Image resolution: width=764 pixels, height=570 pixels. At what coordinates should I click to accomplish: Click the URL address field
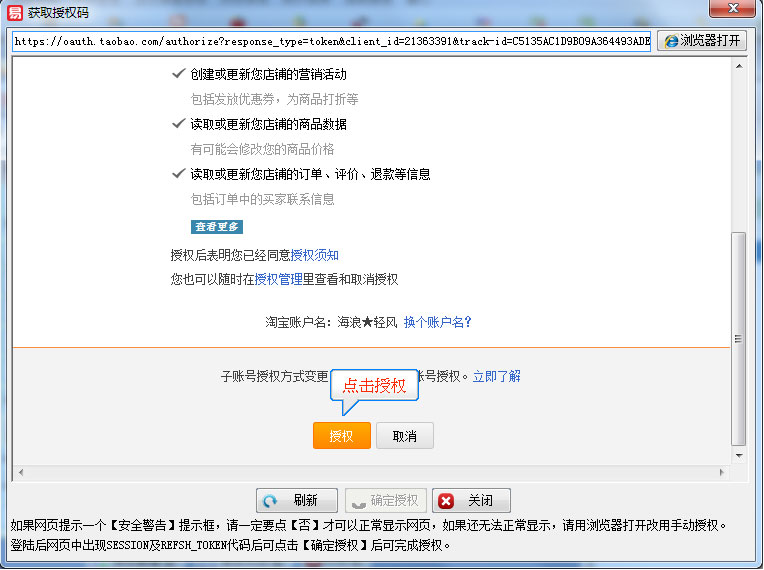331,42
